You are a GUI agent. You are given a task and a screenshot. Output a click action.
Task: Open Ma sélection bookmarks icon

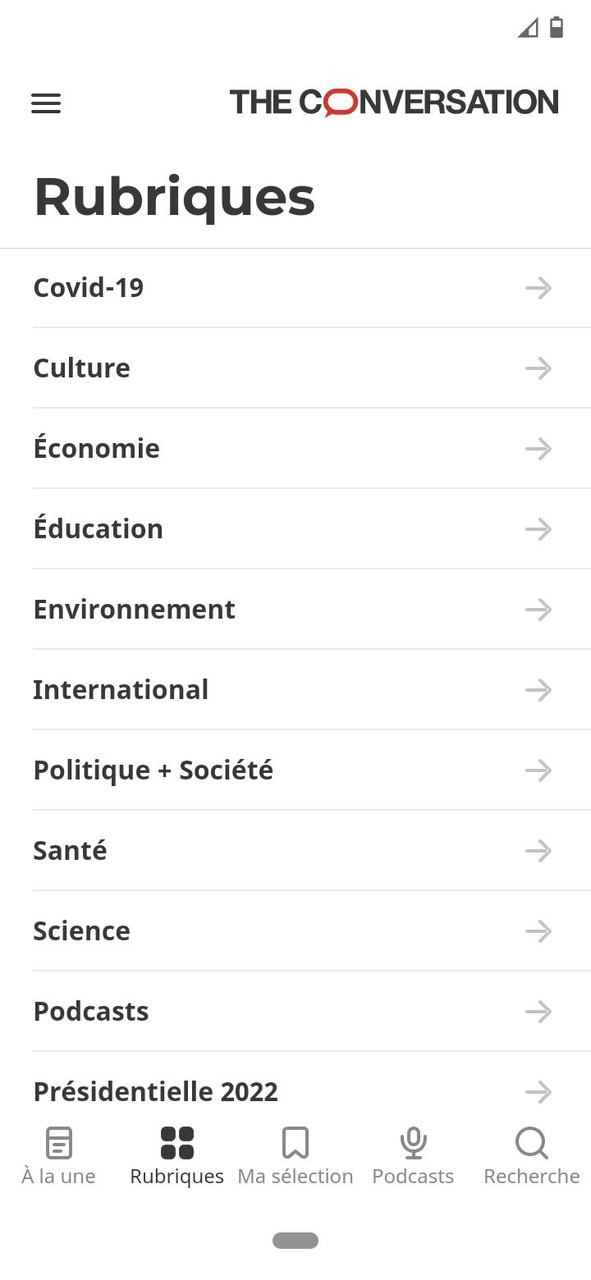[295, 1141]
